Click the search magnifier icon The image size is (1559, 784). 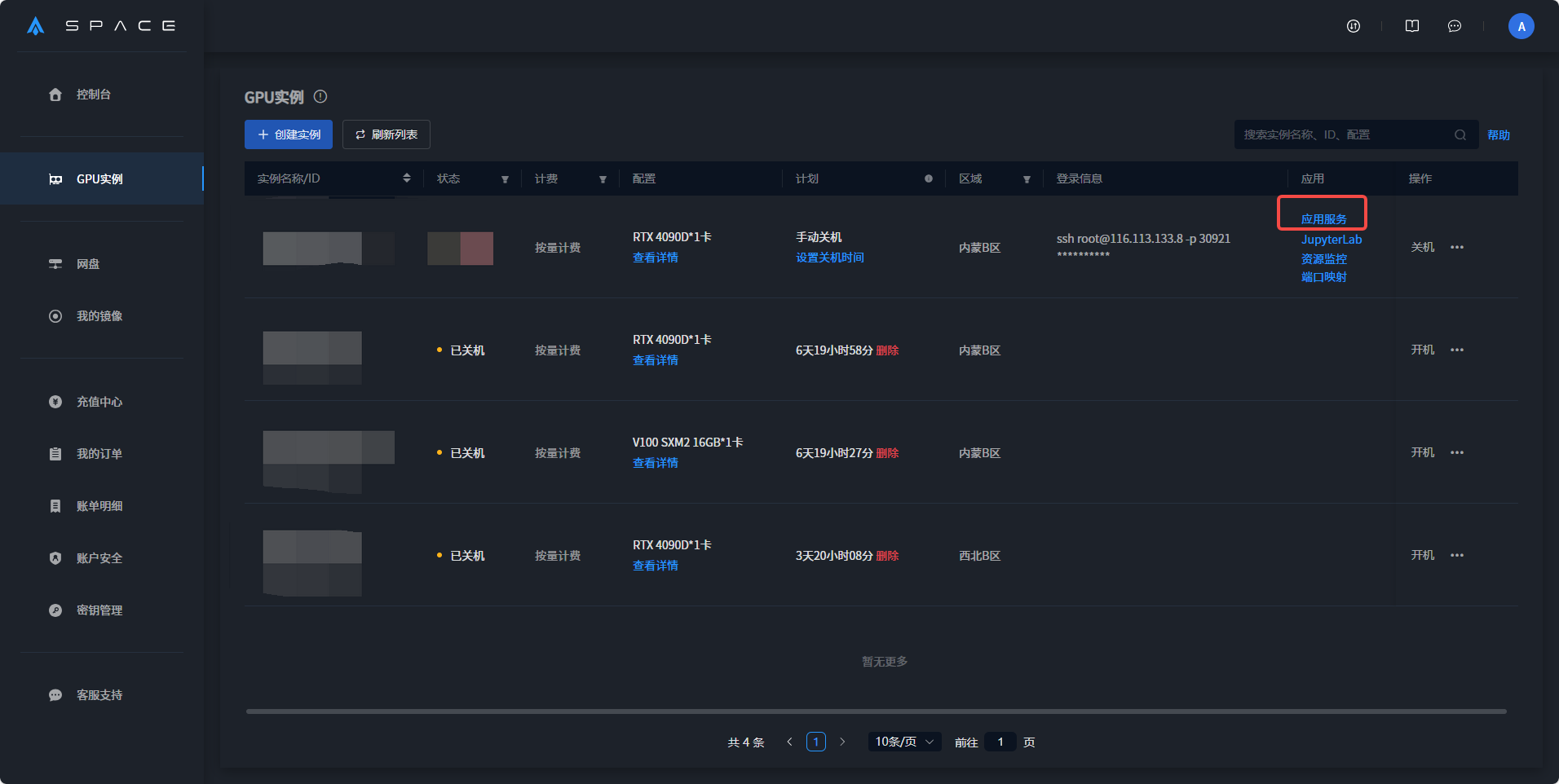tap(1460, 135)
